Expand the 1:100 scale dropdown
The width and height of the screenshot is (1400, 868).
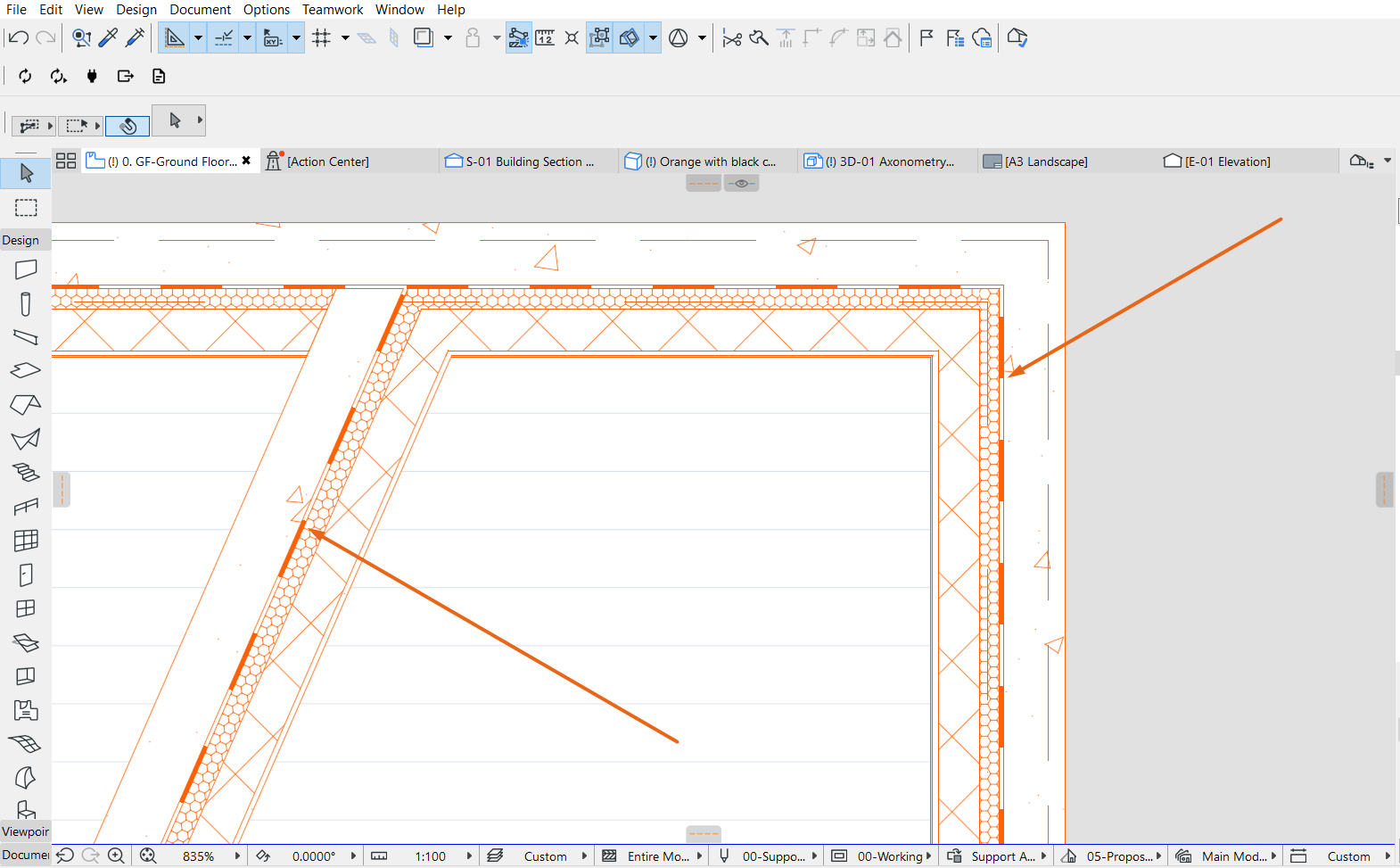[470, 856]
